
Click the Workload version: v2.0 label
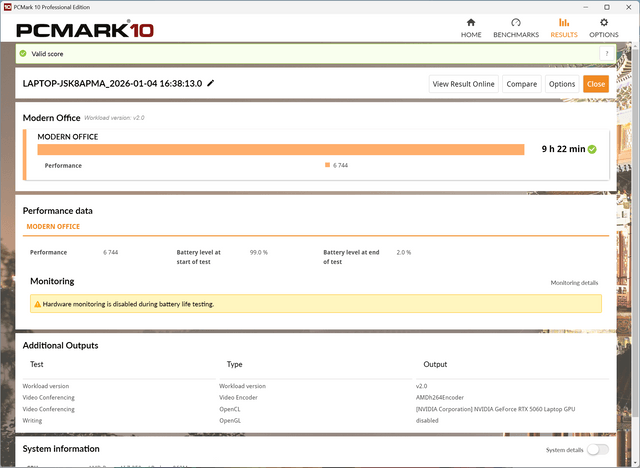(x=114, y=118)
